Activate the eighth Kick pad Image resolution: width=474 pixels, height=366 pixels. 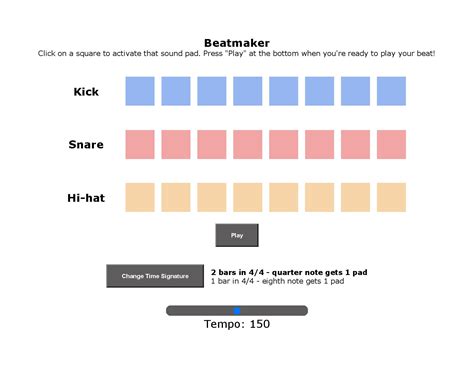click(x=391, y=91)
